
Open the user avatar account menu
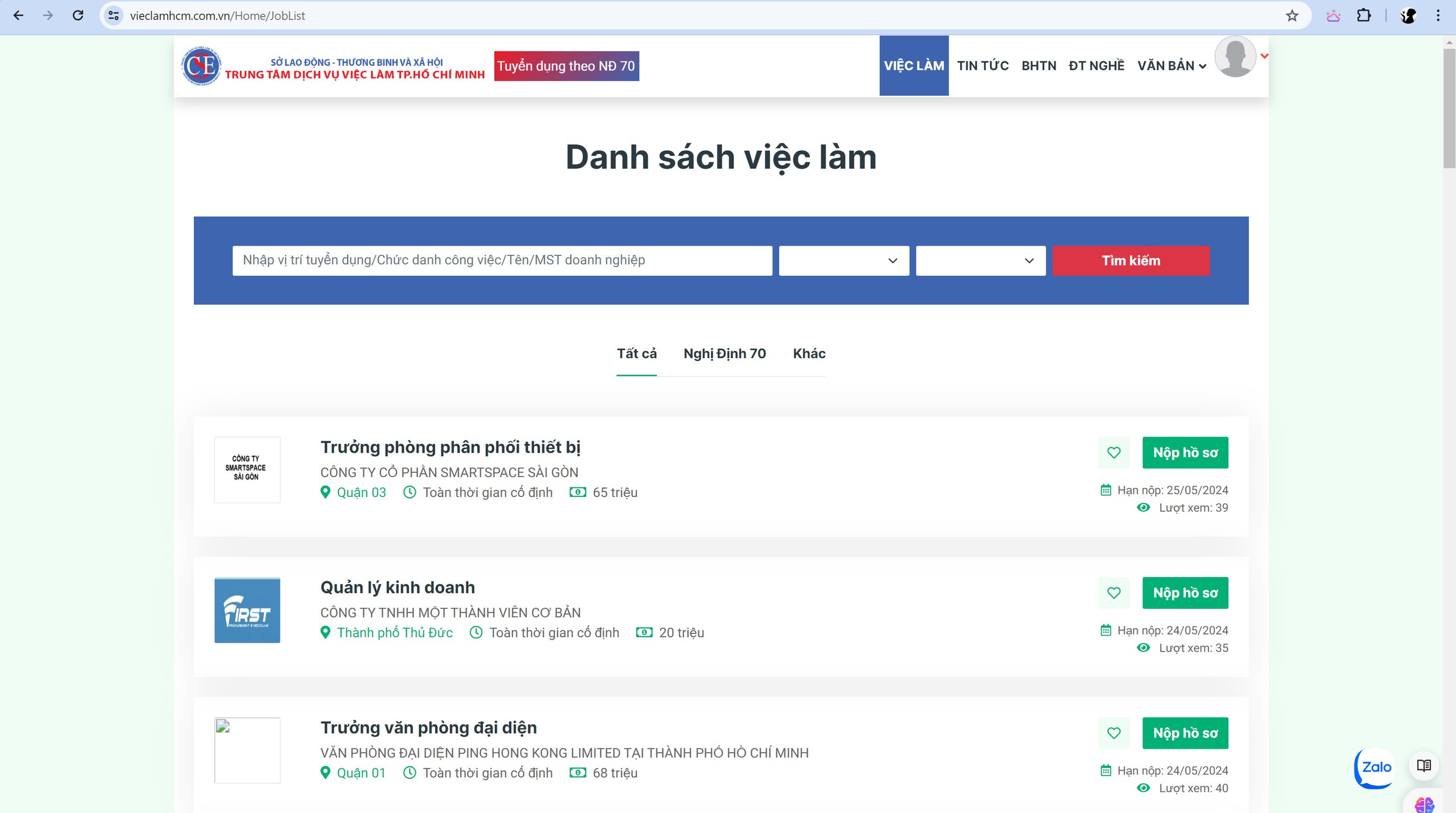click(x=1235, y=56)
